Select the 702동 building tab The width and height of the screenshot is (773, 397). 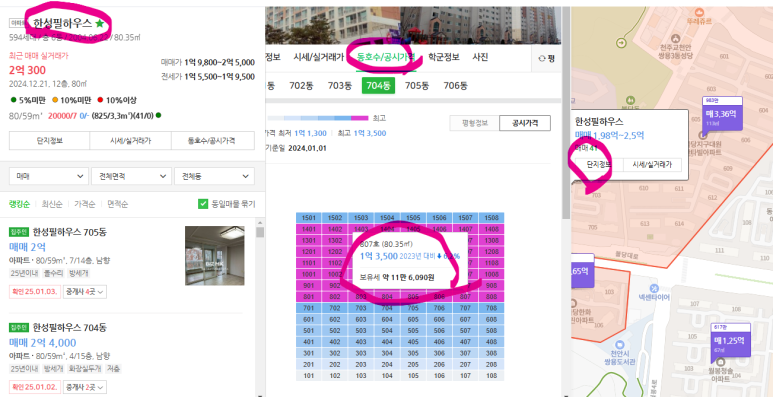[x=301, y=86]
